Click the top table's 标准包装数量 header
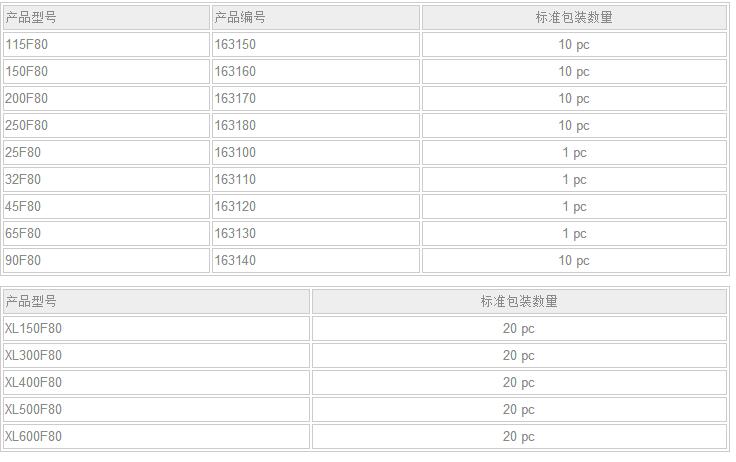This screenshot has height=462, width=736. (x=574, y=17)
